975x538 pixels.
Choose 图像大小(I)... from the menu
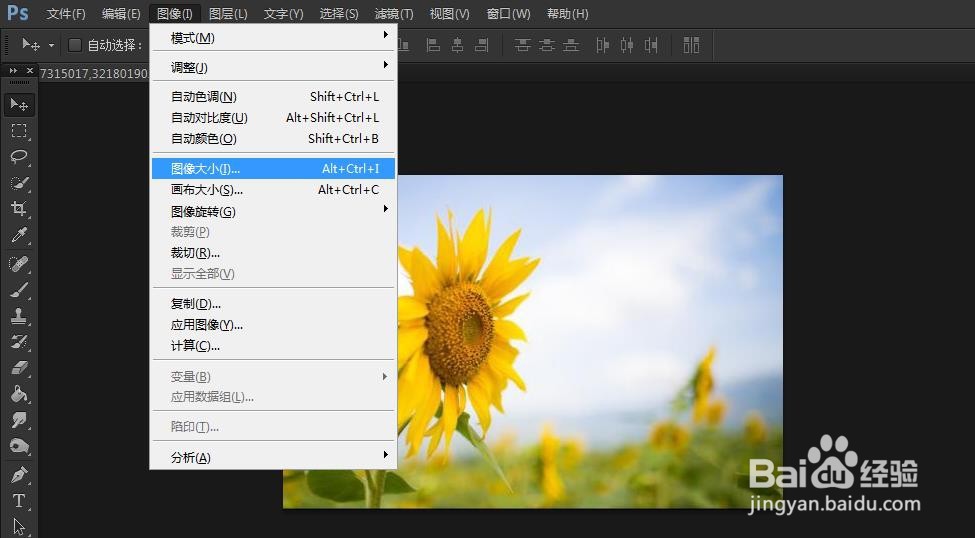[x=274, y=169]
